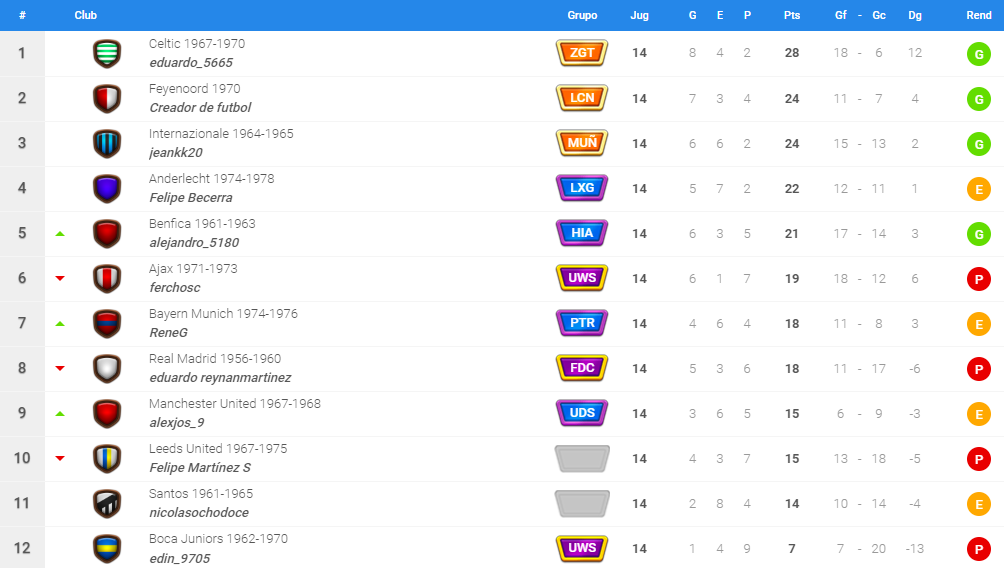Image resolution: width=1004 pixels, height=568 pixels.
Task: Open manager jeankk20 profile
Action: click(176, 152)
